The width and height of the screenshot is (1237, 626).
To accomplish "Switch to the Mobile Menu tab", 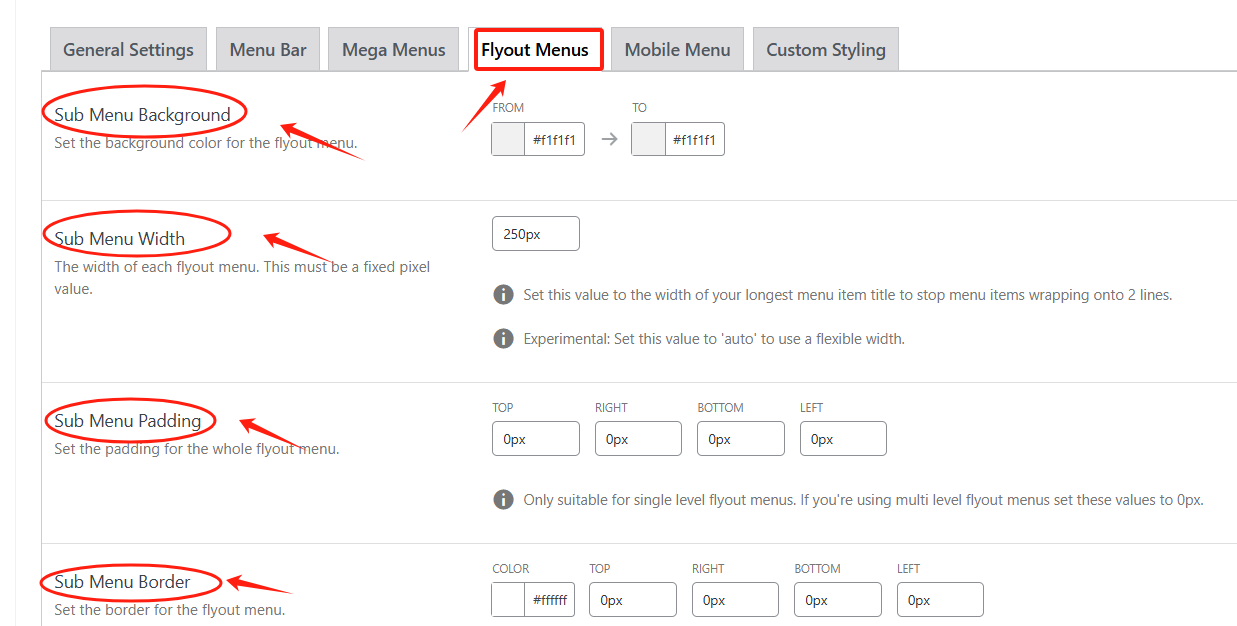I will (677, 48).
